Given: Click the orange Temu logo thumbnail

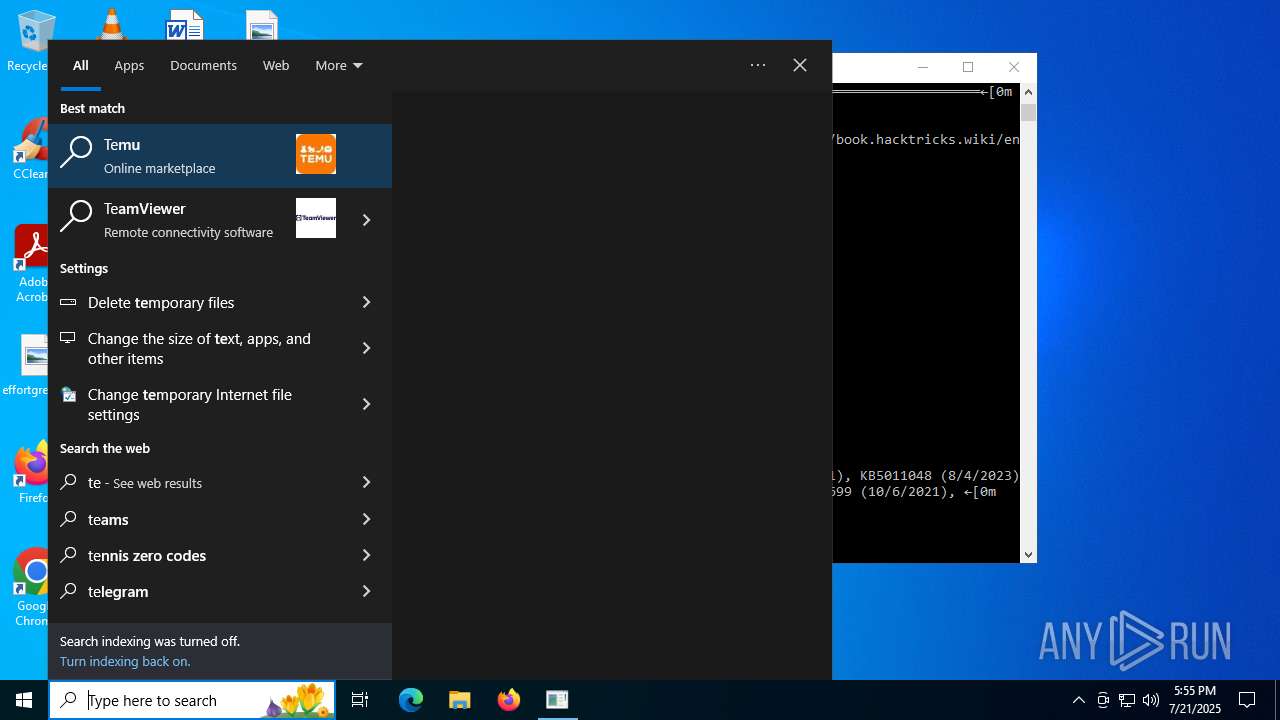Looking at the screenshot, I should tap(316, 154).
